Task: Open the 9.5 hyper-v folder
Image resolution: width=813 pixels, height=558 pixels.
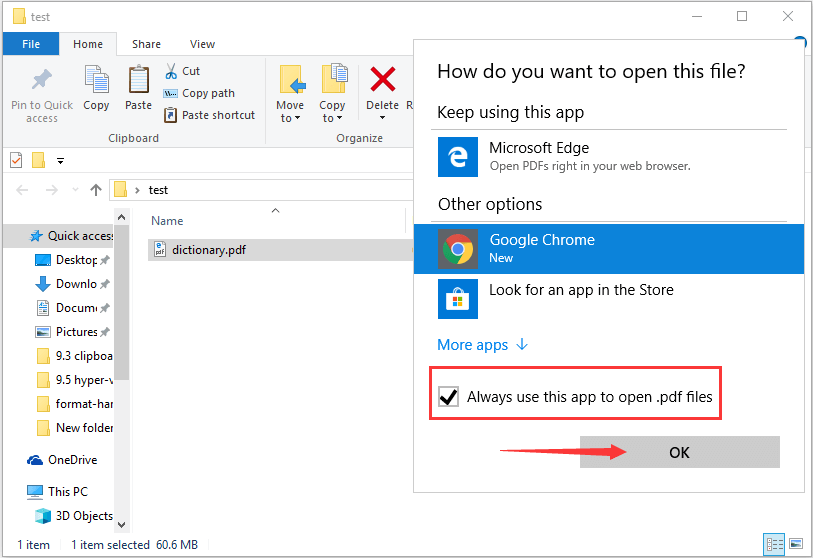Action: pyautogui.click(x=75, y=380)
